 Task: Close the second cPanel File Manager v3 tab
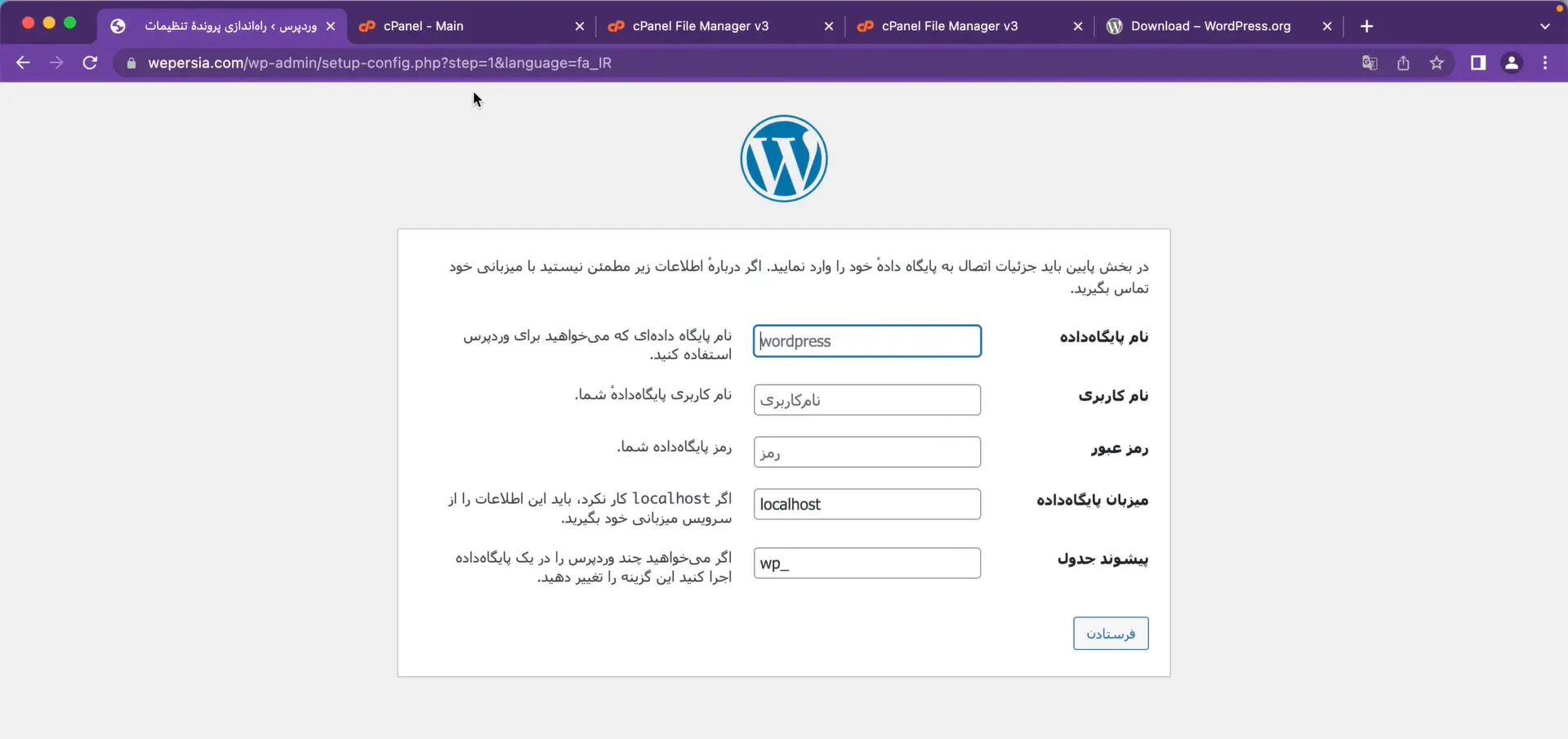[x=1078, y=26]
